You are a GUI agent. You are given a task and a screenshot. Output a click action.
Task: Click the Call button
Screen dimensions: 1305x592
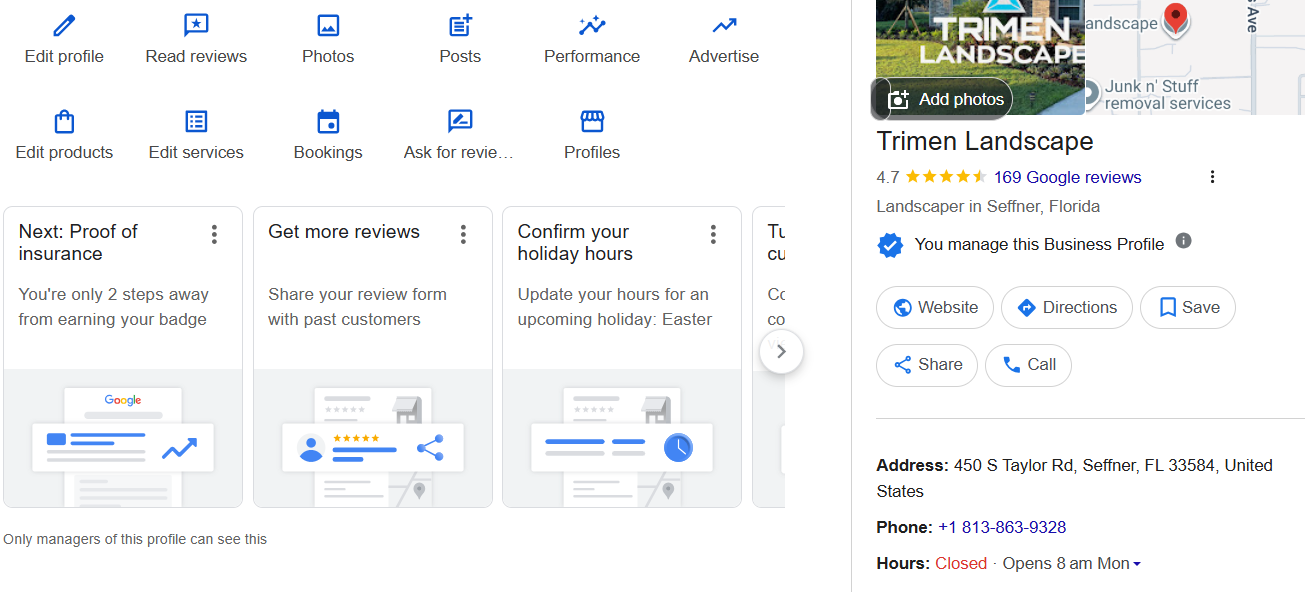(1028, 365)
